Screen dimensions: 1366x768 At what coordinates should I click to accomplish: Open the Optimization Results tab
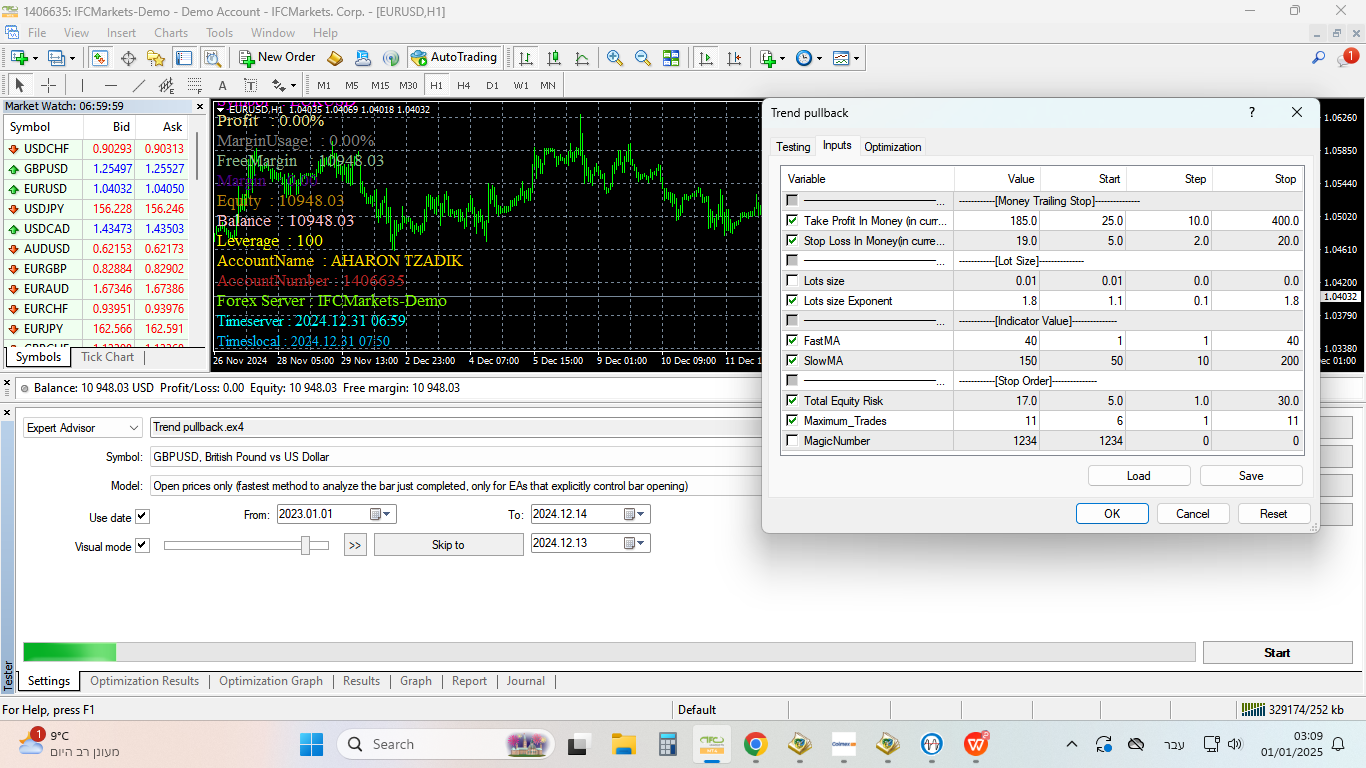[x=145, y=681]
